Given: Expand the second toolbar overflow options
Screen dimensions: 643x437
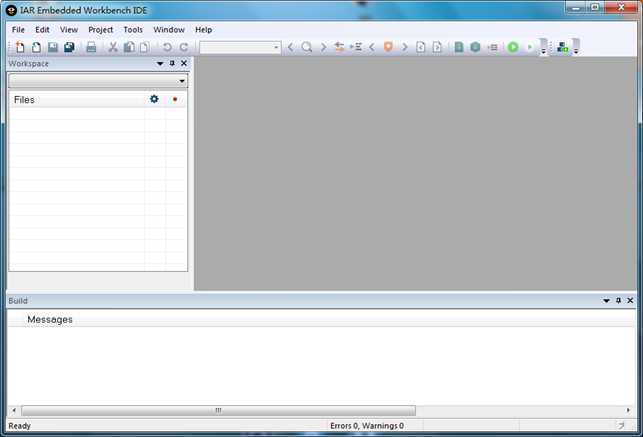Looking at the screenshot, I should 576,47.
